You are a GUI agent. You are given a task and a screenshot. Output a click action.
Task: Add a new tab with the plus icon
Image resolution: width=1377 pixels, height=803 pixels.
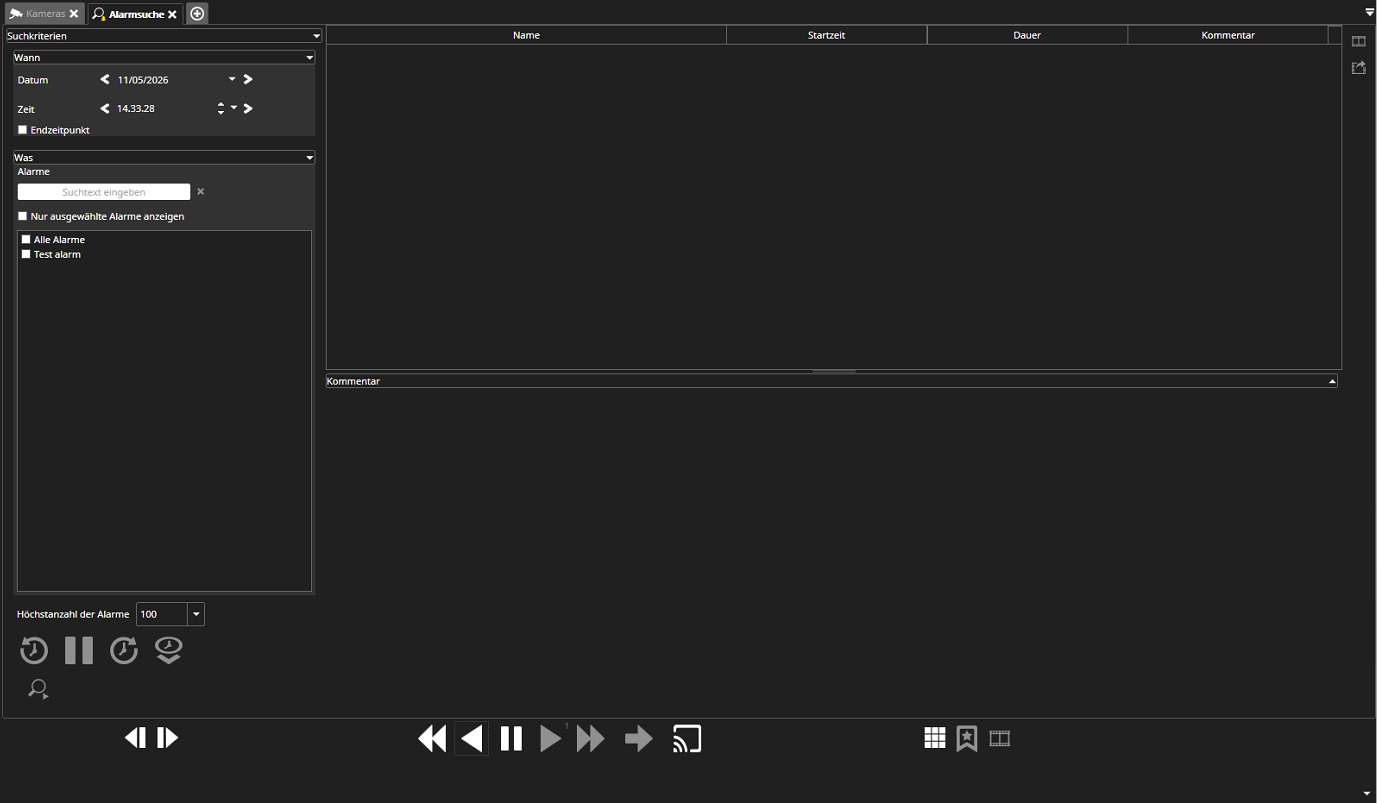[x=197, y=14]
